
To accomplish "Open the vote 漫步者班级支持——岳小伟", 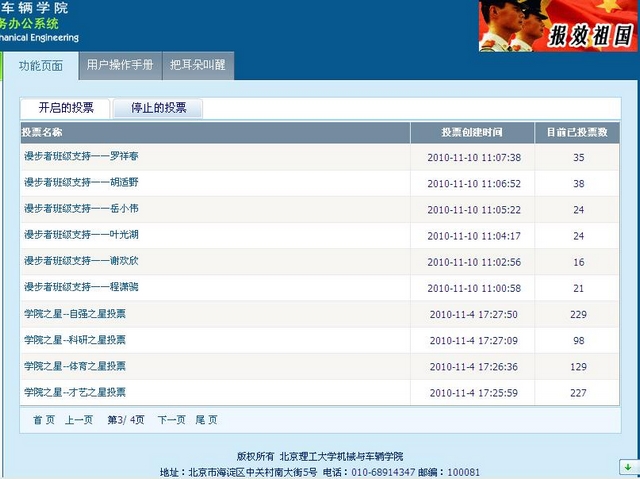I will (x=81, y=209).
